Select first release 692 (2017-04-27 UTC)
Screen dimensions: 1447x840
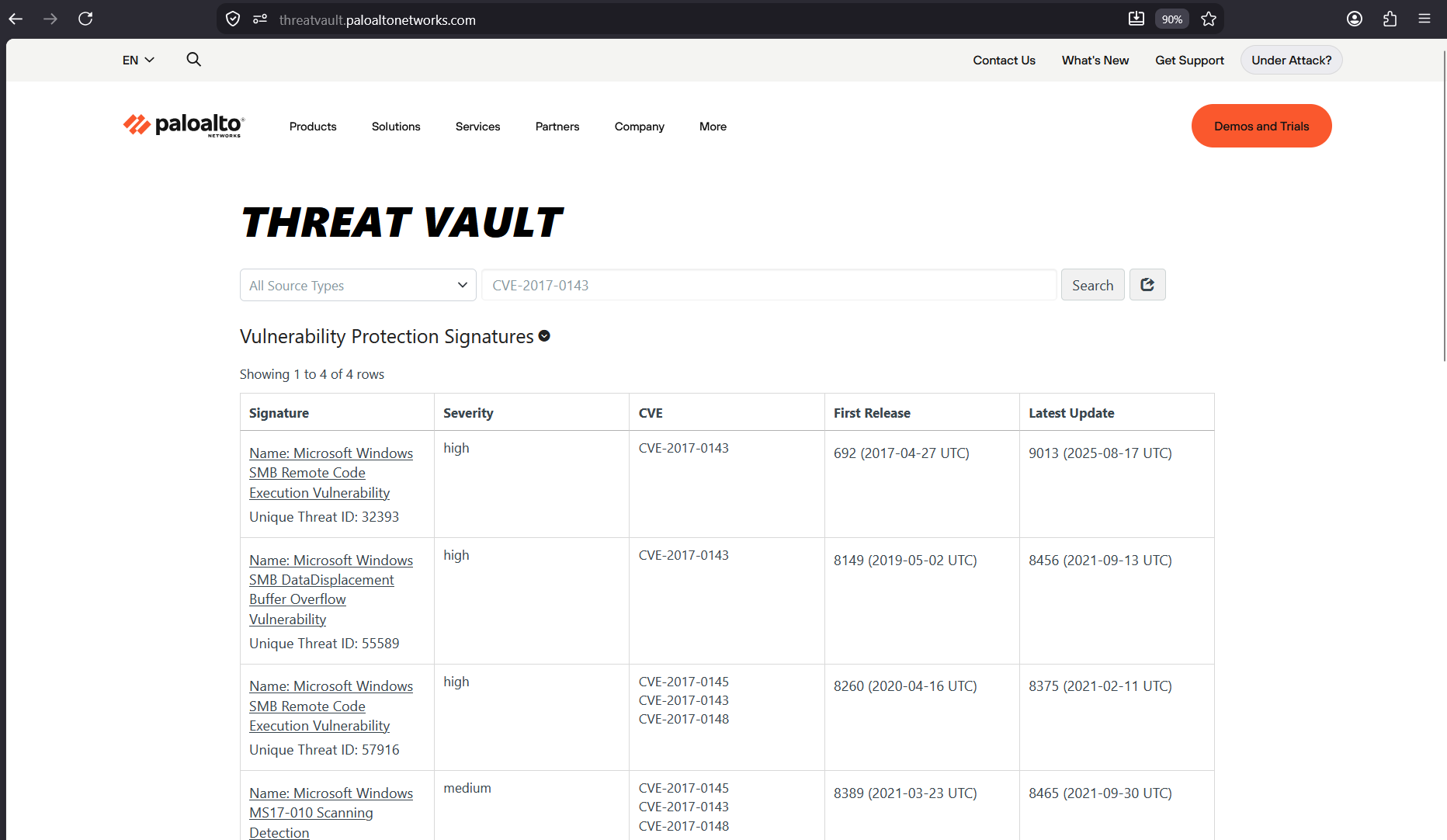coord(901,453)
